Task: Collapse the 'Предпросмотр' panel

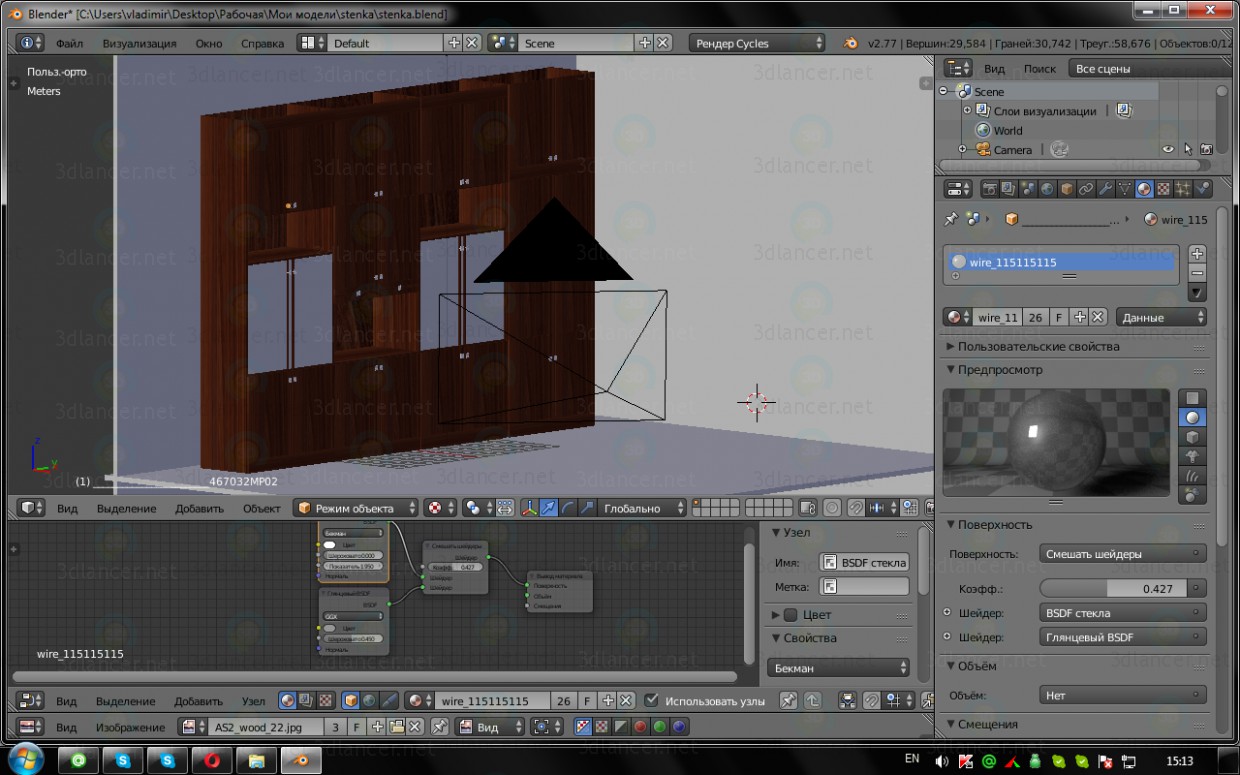Action: click(x=994, y=369)
